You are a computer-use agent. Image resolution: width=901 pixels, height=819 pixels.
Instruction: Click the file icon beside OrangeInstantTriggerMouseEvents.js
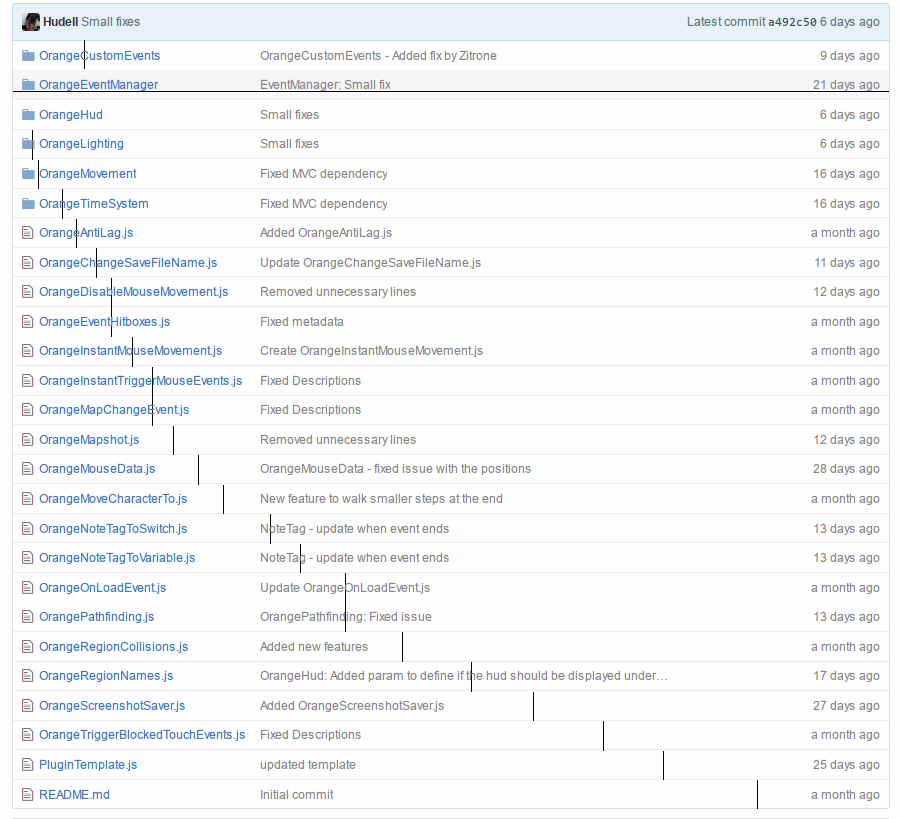coord(27,380)
